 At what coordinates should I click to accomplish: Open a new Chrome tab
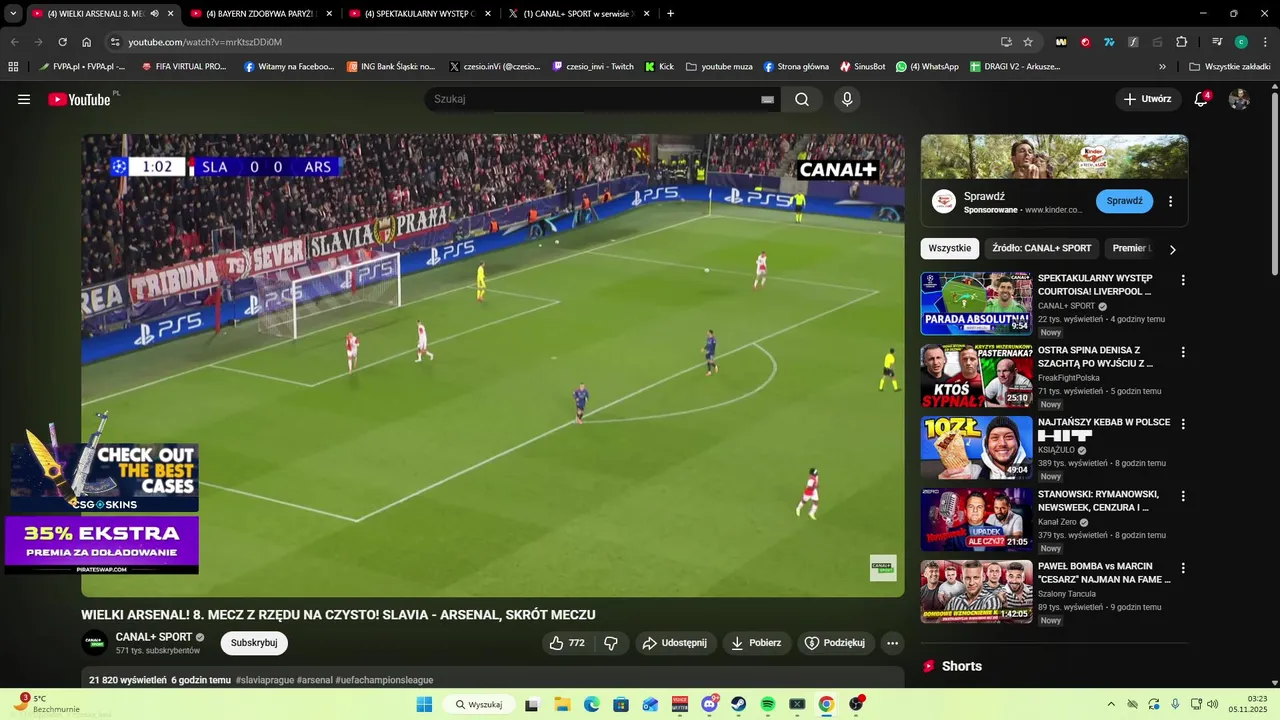670,14
